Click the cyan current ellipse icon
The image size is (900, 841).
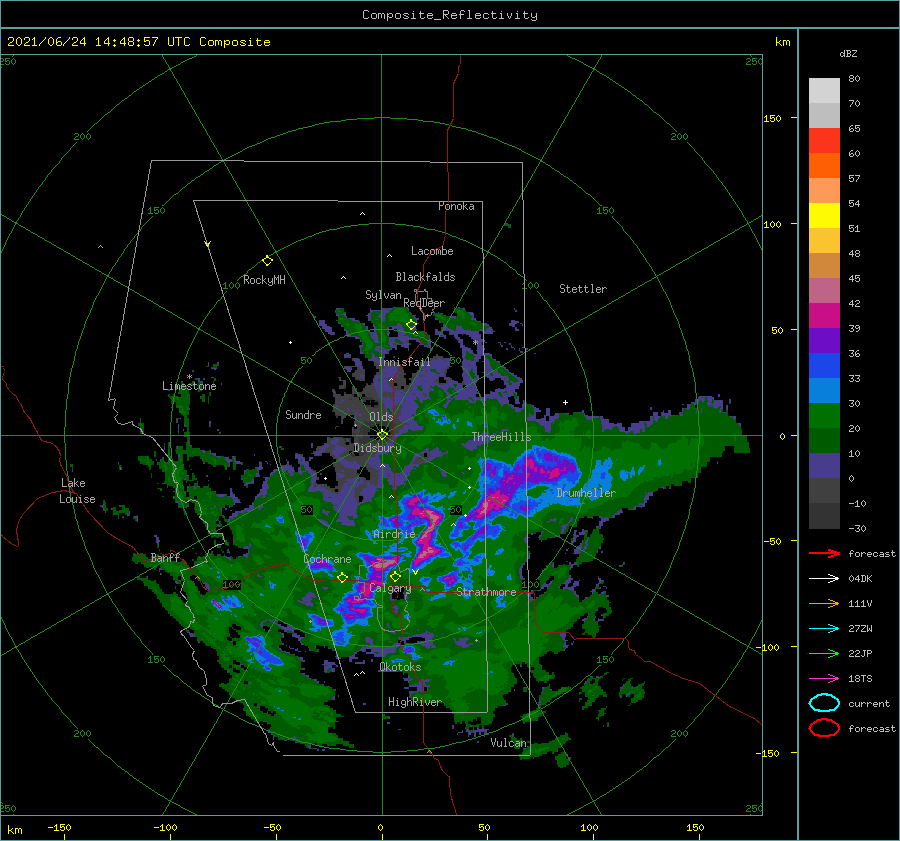click(824, 703)
